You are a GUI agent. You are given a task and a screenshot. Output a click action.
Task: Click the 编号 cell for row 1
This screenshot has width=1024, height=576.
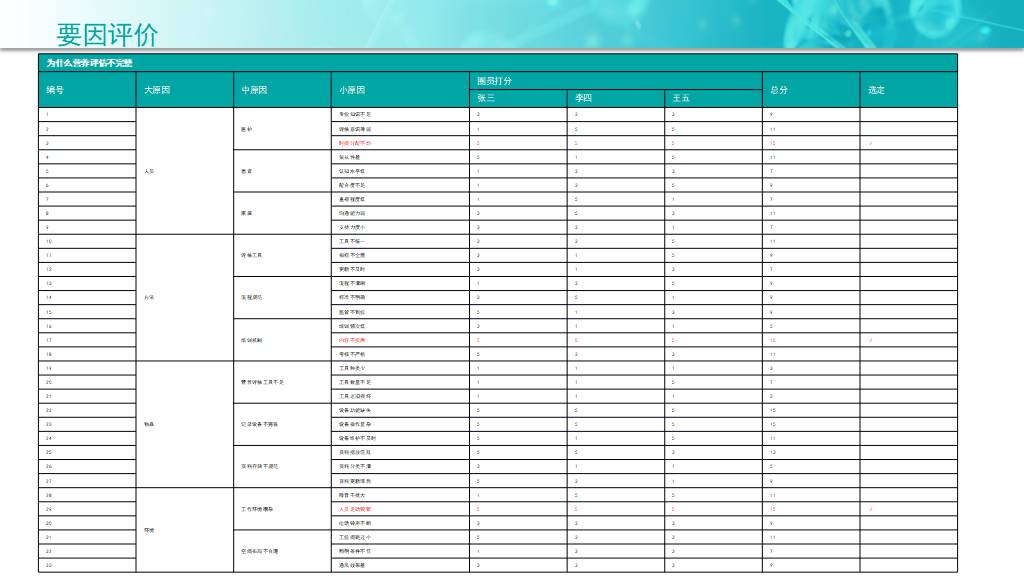[x=46, y=115]
